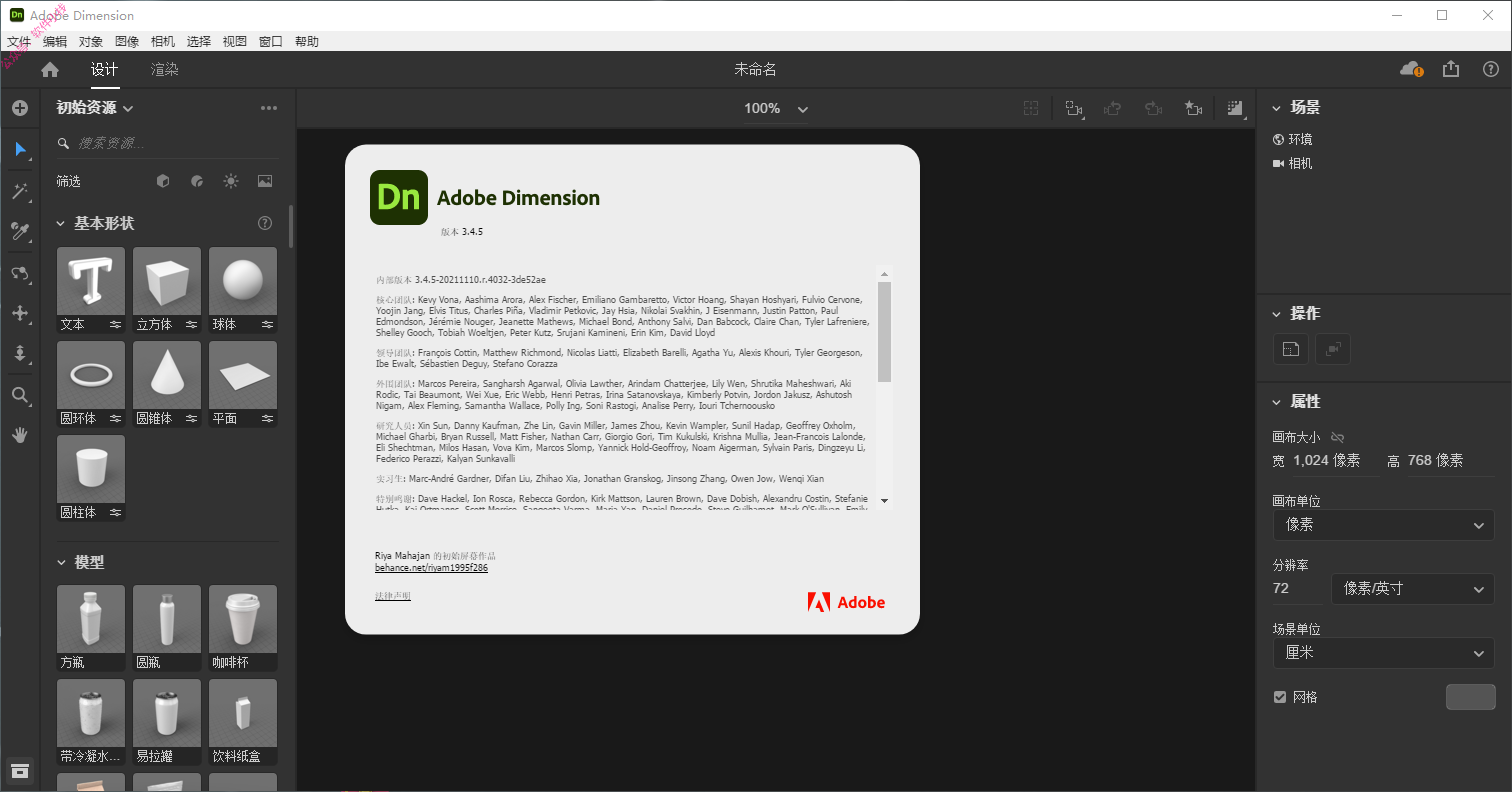Open the 100% zoom dropdown

point(776,108)
